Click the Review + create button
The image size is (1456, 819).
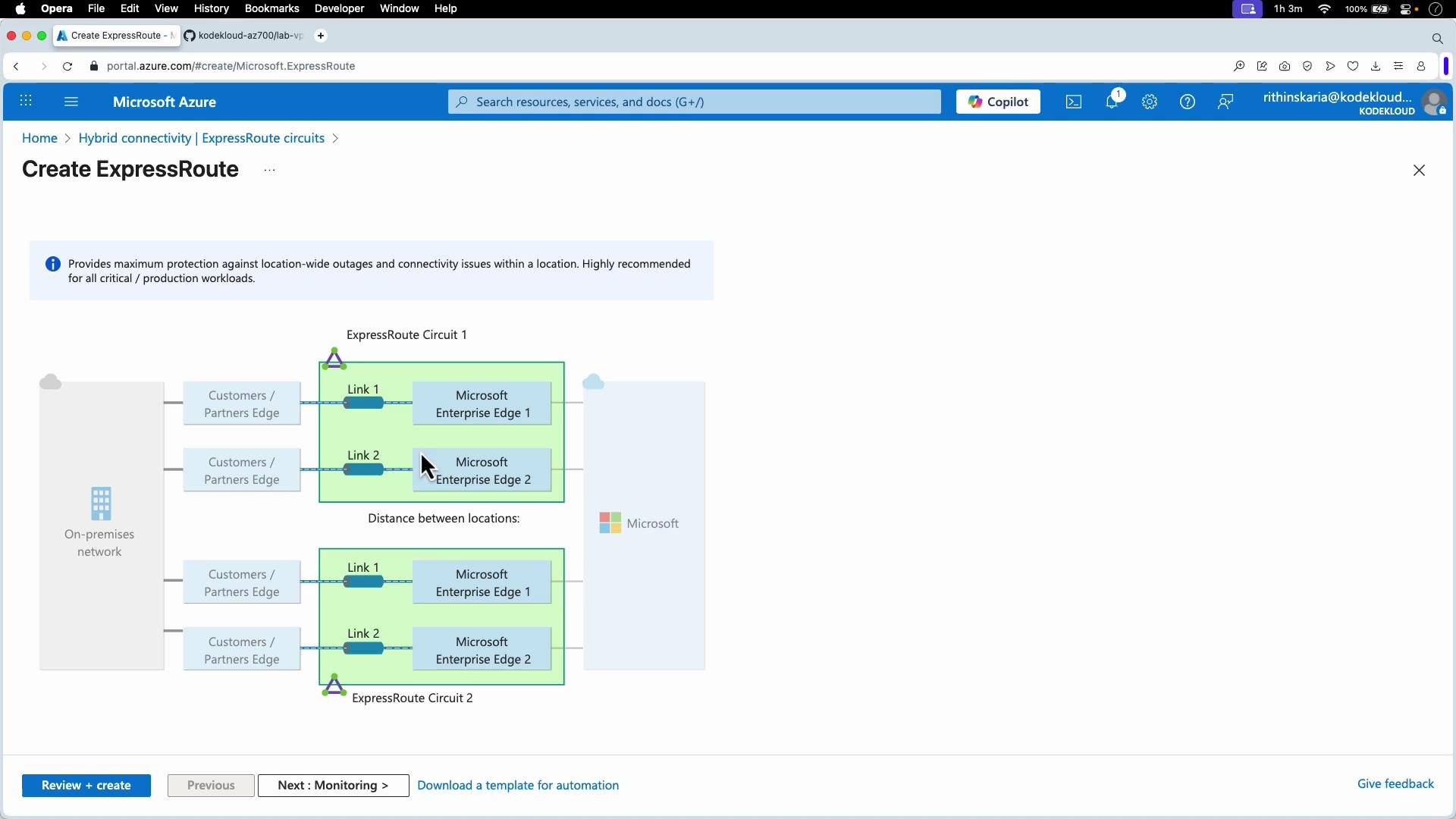click(86, 786)
